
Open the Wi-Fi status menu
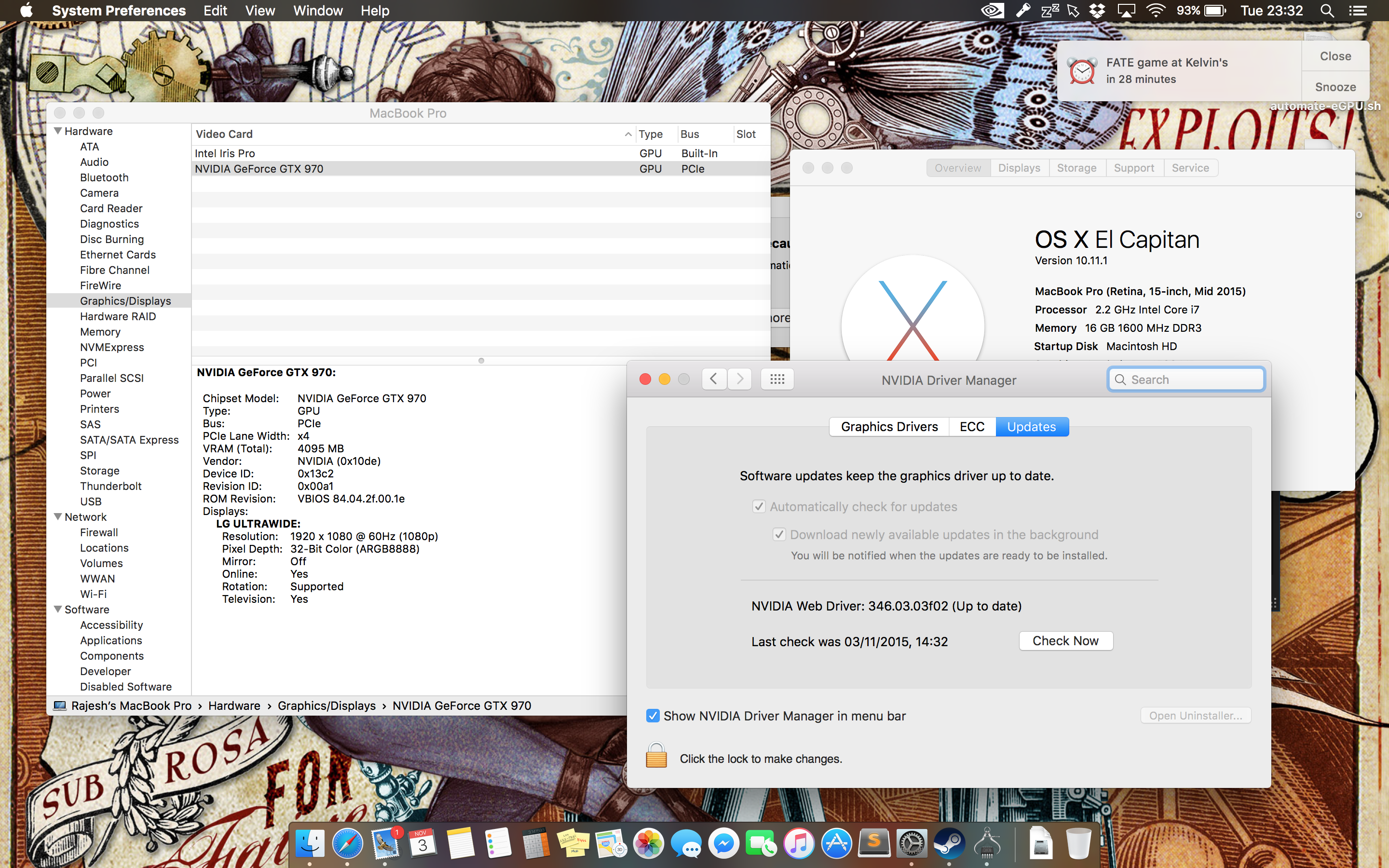pyautogui.click(x=1156, y=11)
